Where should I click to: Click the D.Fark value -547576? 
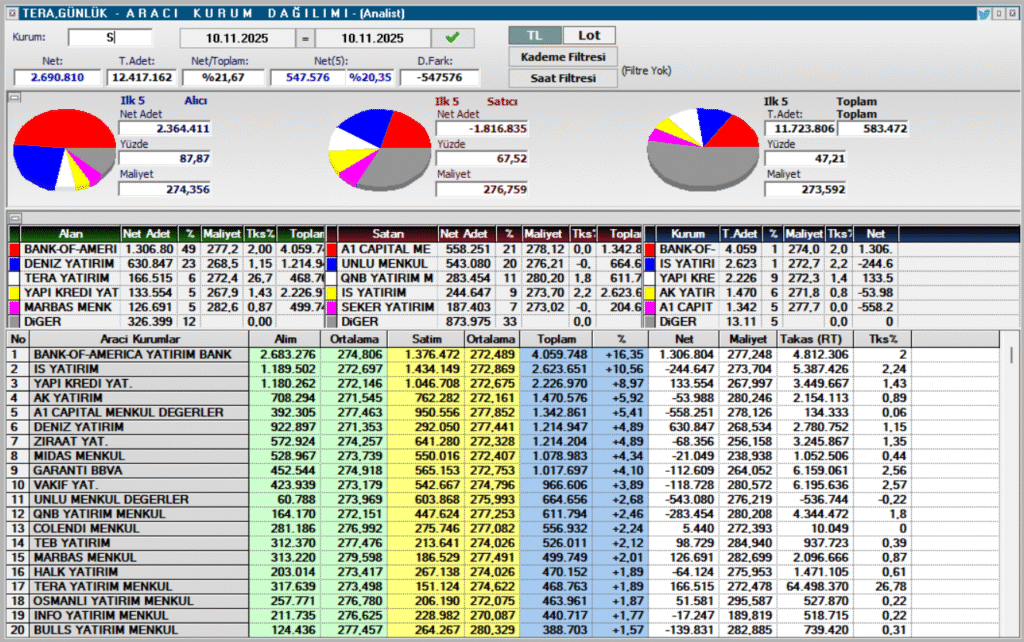click(x=440, y=77)
